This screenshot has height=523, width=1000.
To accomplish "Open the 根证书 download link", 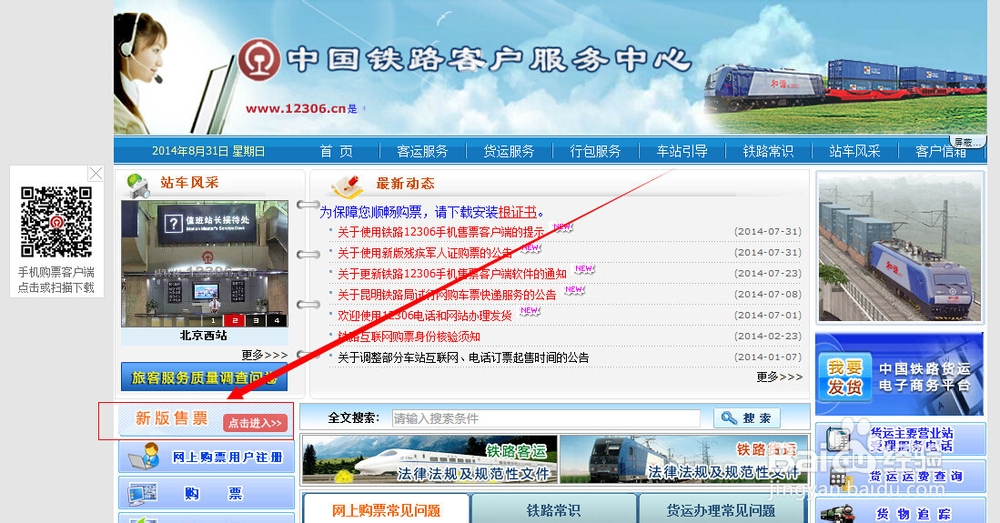I will 517,212.
